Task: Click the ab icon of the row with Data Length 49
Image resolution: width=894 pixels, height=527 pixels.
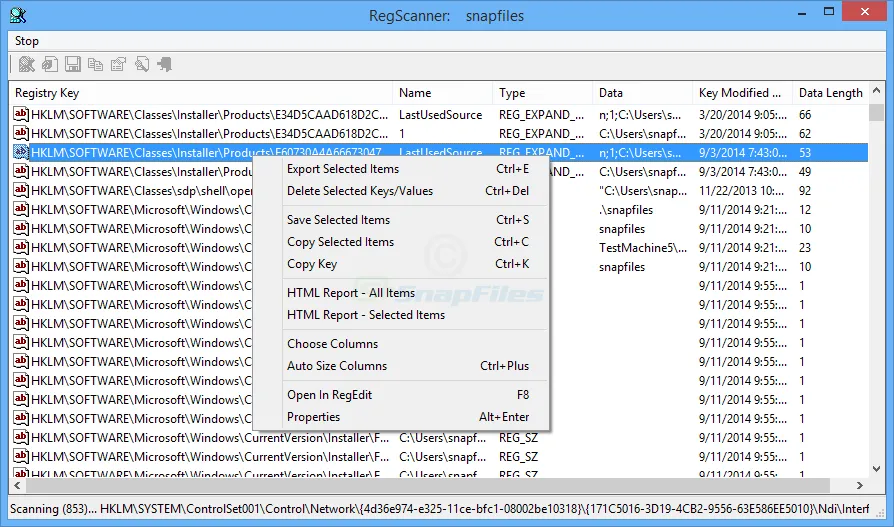Action: [21, 171]
